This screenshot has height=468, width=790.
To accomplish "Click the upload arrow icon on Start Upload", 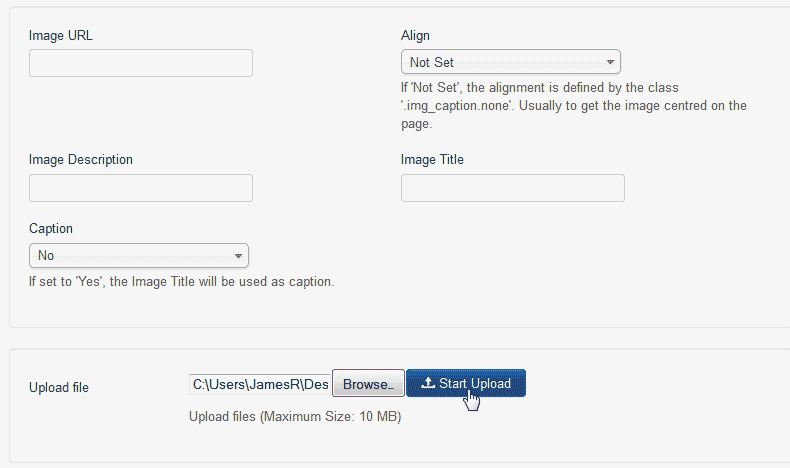I will point(427,384).
